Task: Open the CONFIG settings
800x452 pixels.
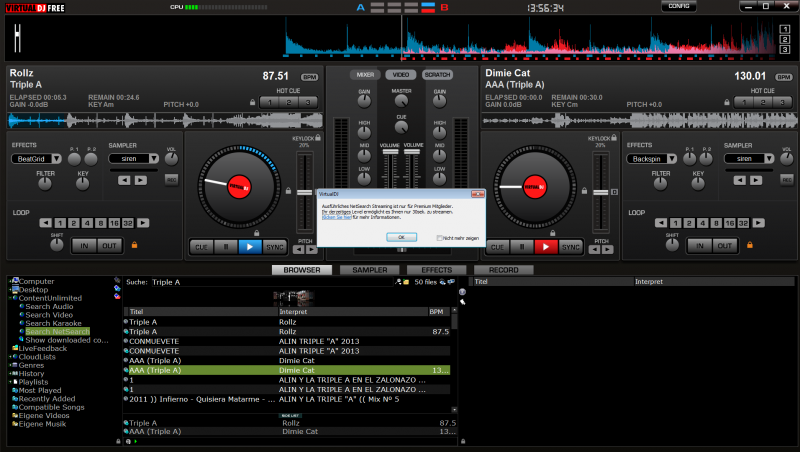Action: tap(679, 6)
